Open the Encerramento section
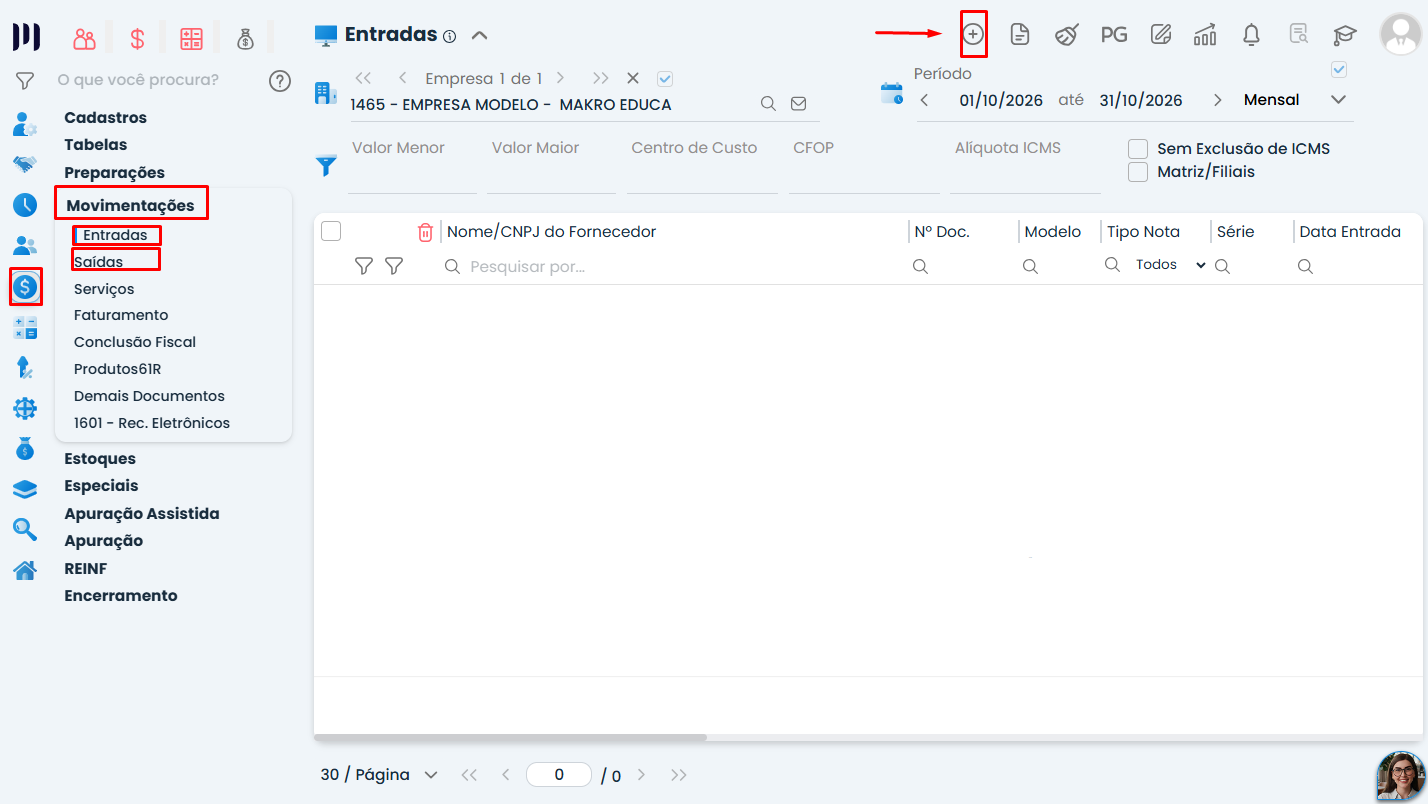This screenshot has height=804, width=1428. click(121, 596)
